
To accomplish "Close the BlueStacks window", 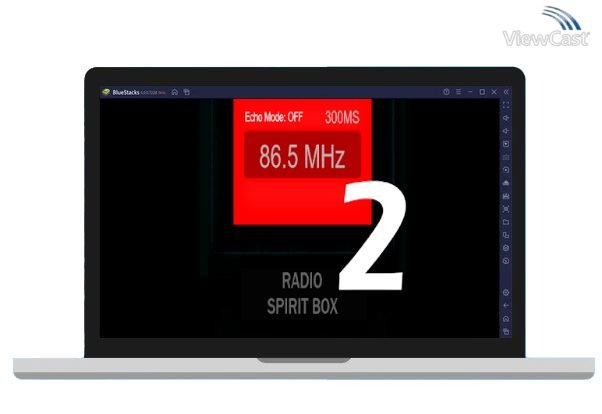I will [494, 92].
